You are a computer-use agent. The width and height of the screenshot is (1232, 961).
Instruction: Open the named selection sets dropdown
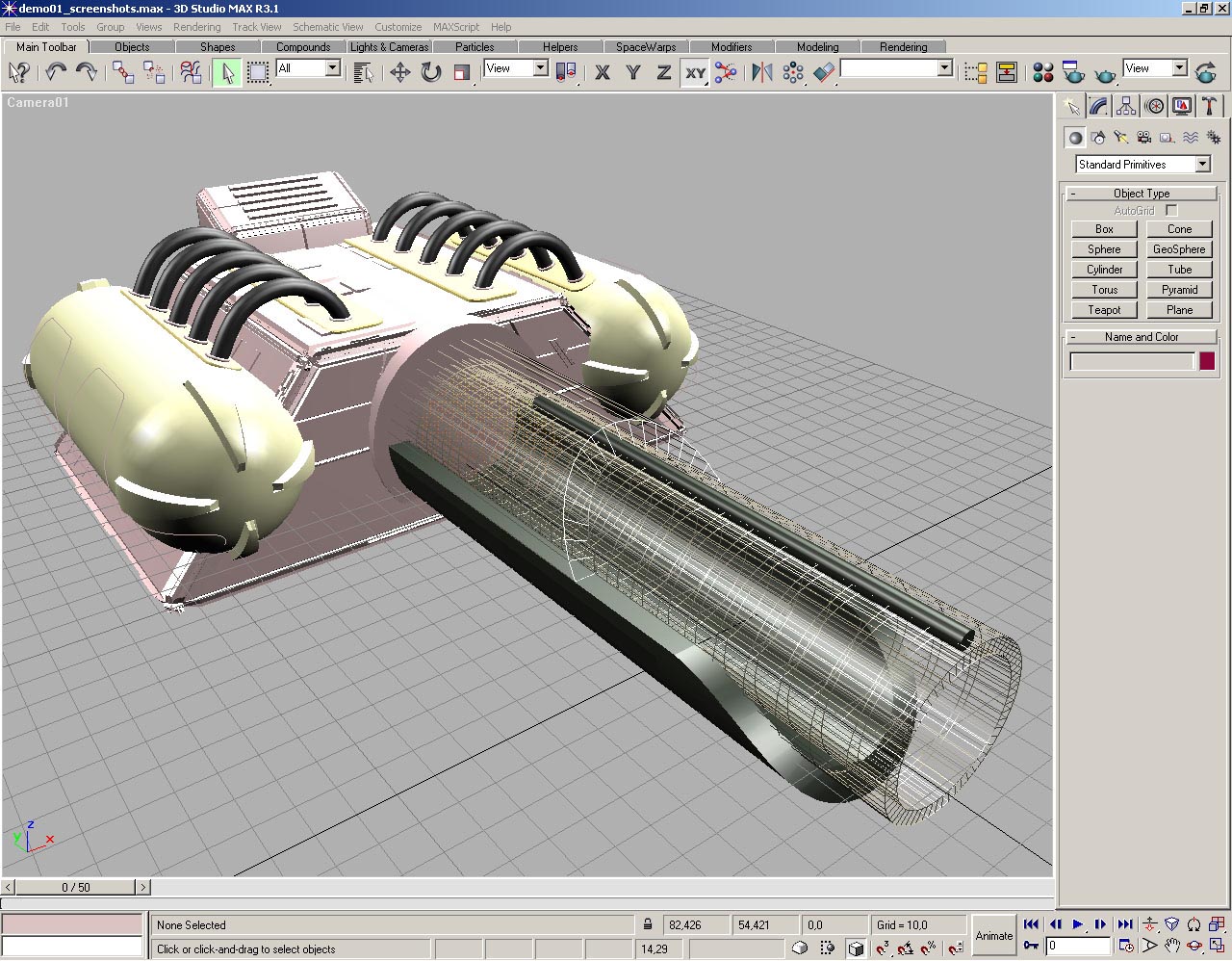tap(944, 68)
